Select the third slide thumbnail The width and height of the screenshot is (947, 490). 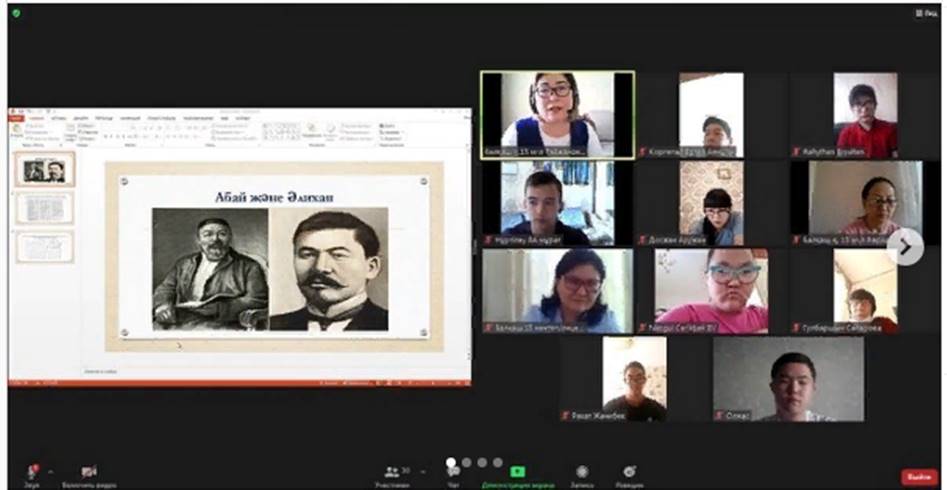click(x=45, y=247)
